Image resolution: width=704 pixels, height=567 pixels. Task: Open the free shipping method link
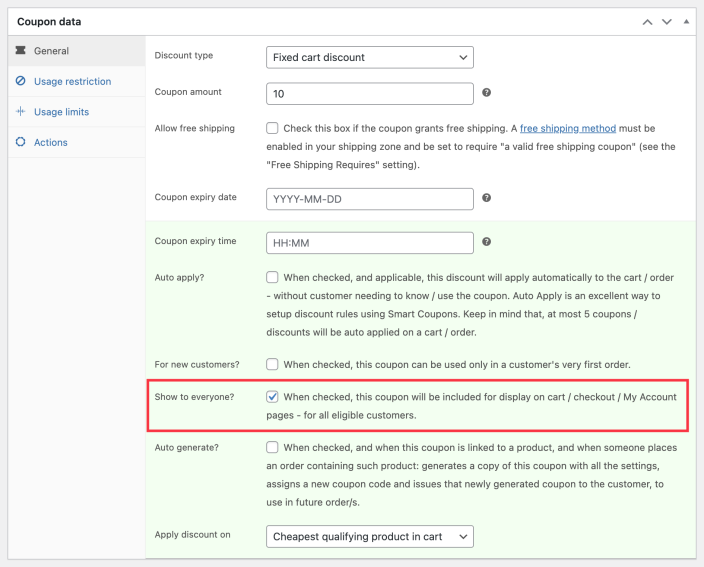point(567,129)
